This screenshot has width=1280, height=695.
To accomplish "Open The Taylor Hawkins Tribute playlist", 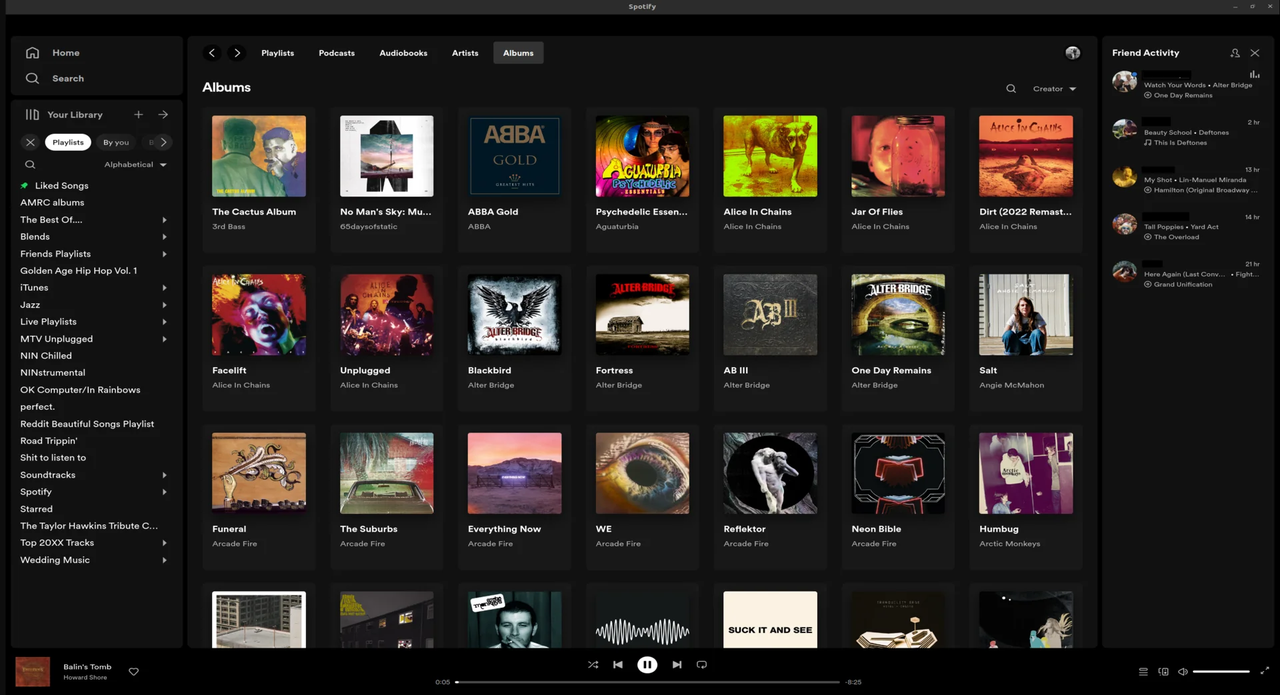I will click(x=89, y=526).
